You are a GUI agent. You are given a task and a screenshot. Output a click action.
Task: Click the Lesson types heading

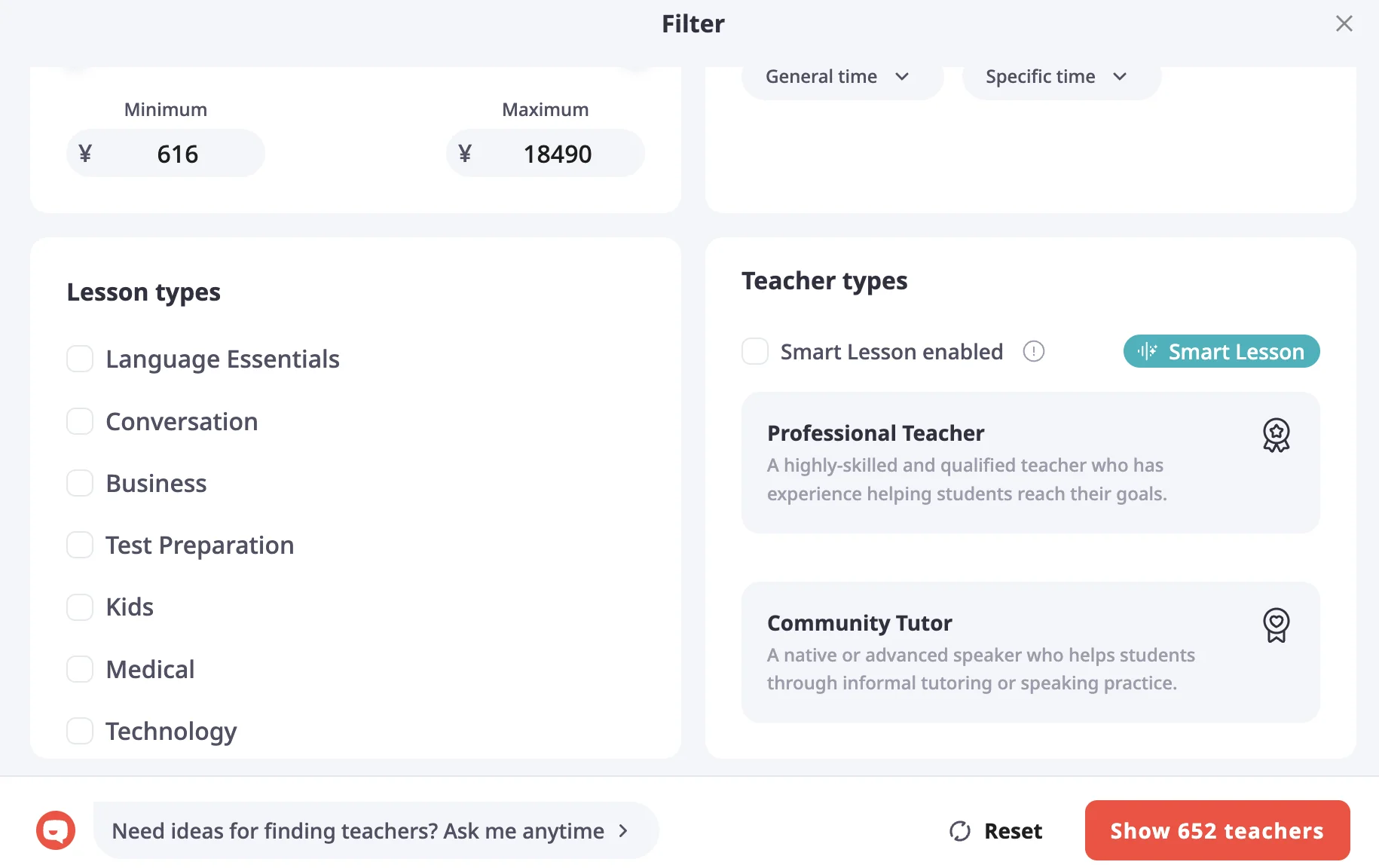pyautogui.click(x=143, y=292)
